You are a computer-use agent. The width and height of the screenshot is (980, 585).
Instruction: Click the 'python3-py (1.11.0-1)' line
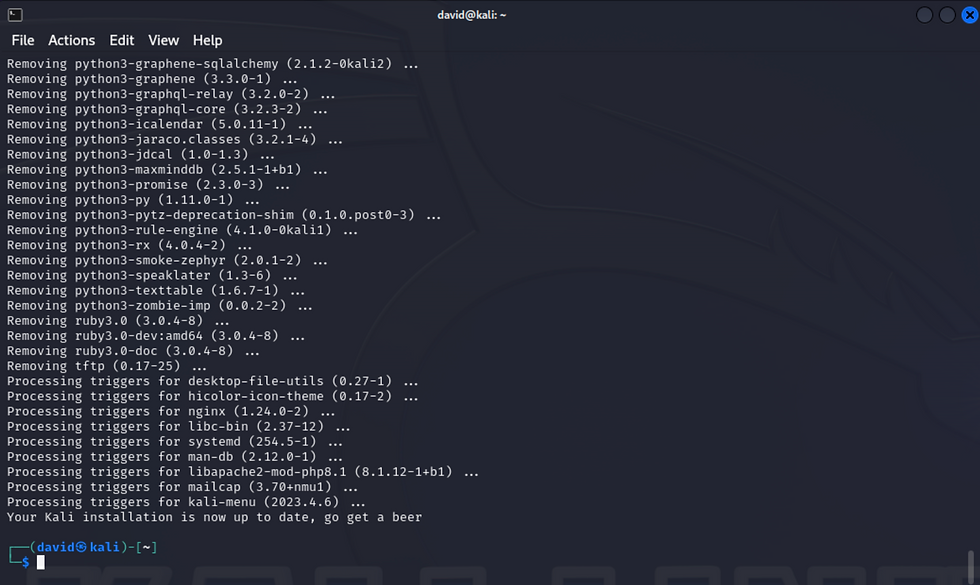[133, 199]
